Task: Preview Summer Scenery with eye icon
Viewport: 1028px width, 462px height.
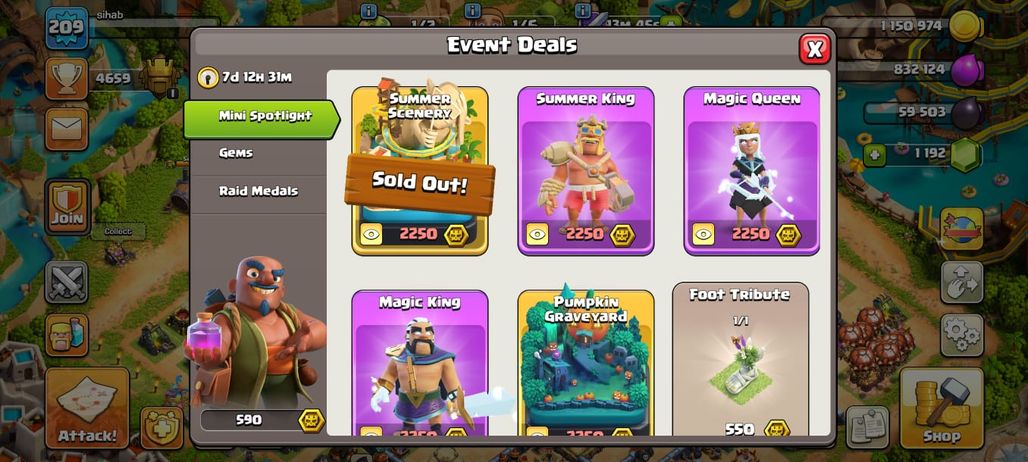Action: pyautogui.click(x=371, y=234)
